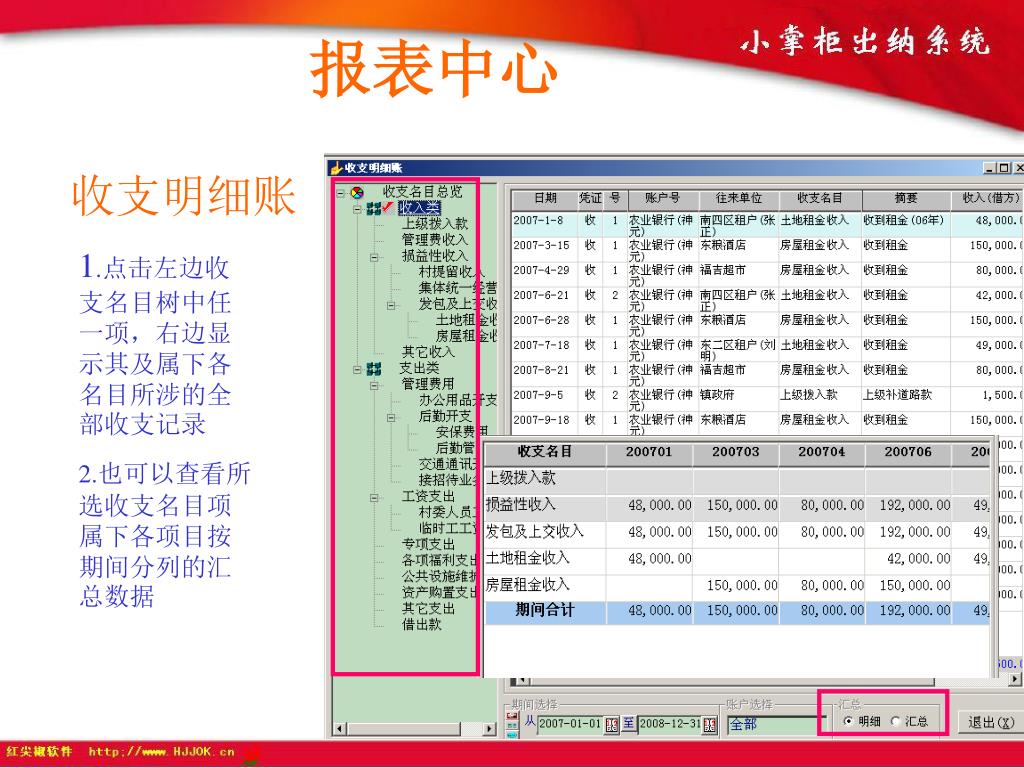The width and height of the screenshot is (1024, 768).
Task: Click the 摘要 column header
Action: click(x=906, y=199)
